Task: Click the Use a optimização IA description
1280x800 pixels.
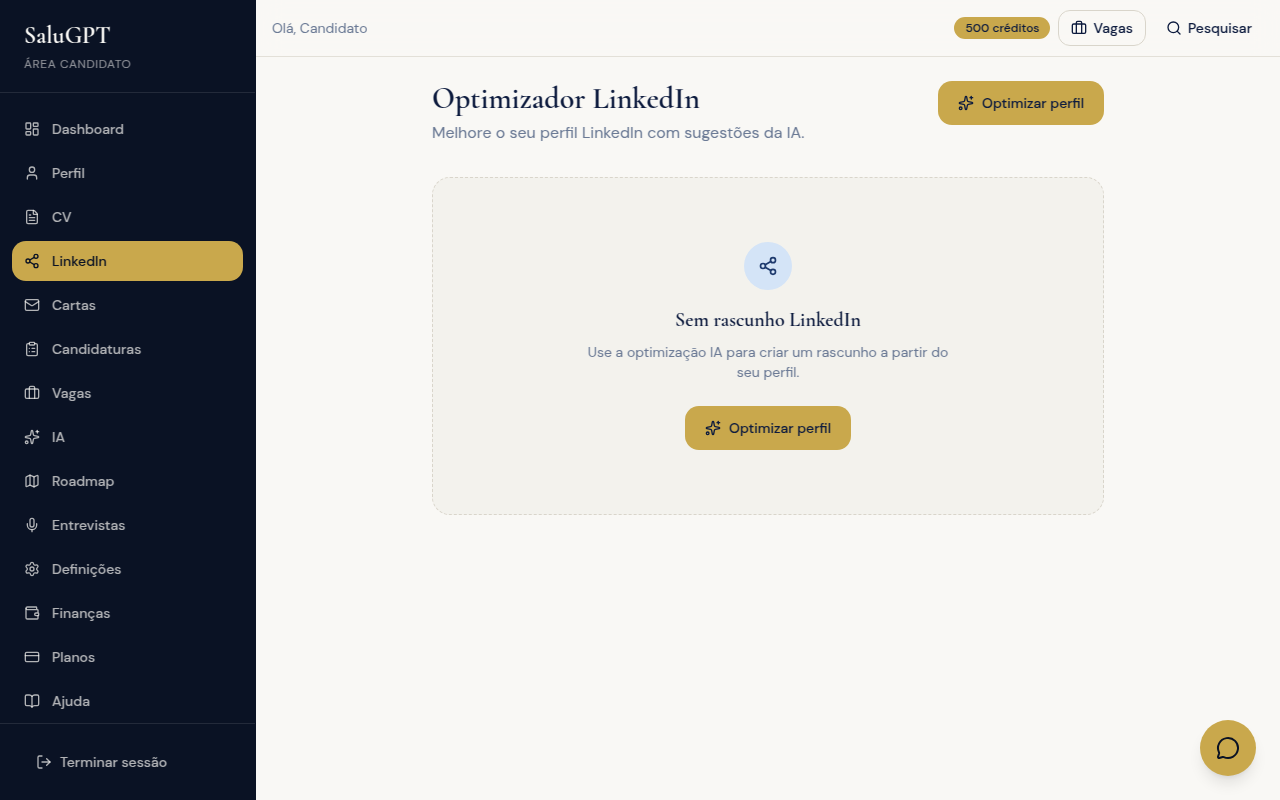Action: tap(768, 362)
